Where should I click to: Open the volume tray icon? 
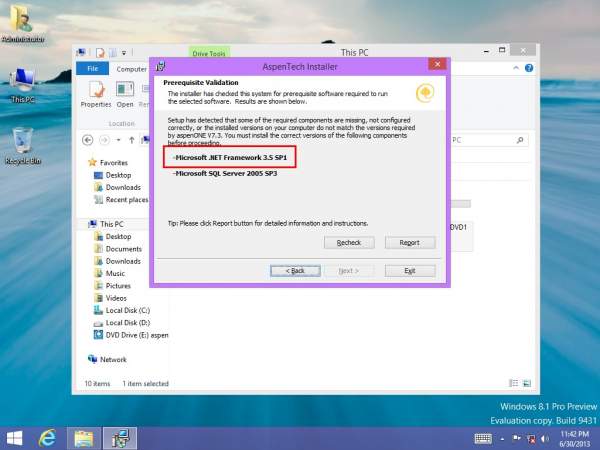click(545, 439)
